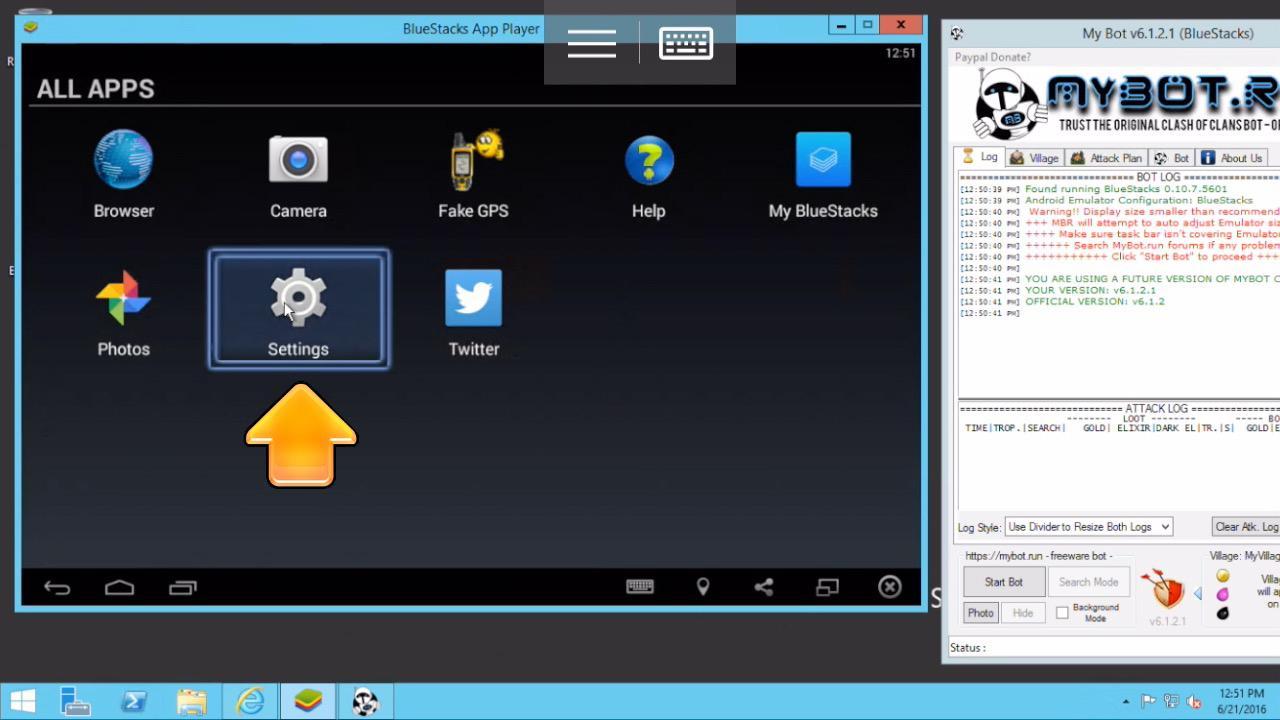Launch the Twitter app
The height and width of the screenshot is (720, 1280).
(x=473, y=313)
